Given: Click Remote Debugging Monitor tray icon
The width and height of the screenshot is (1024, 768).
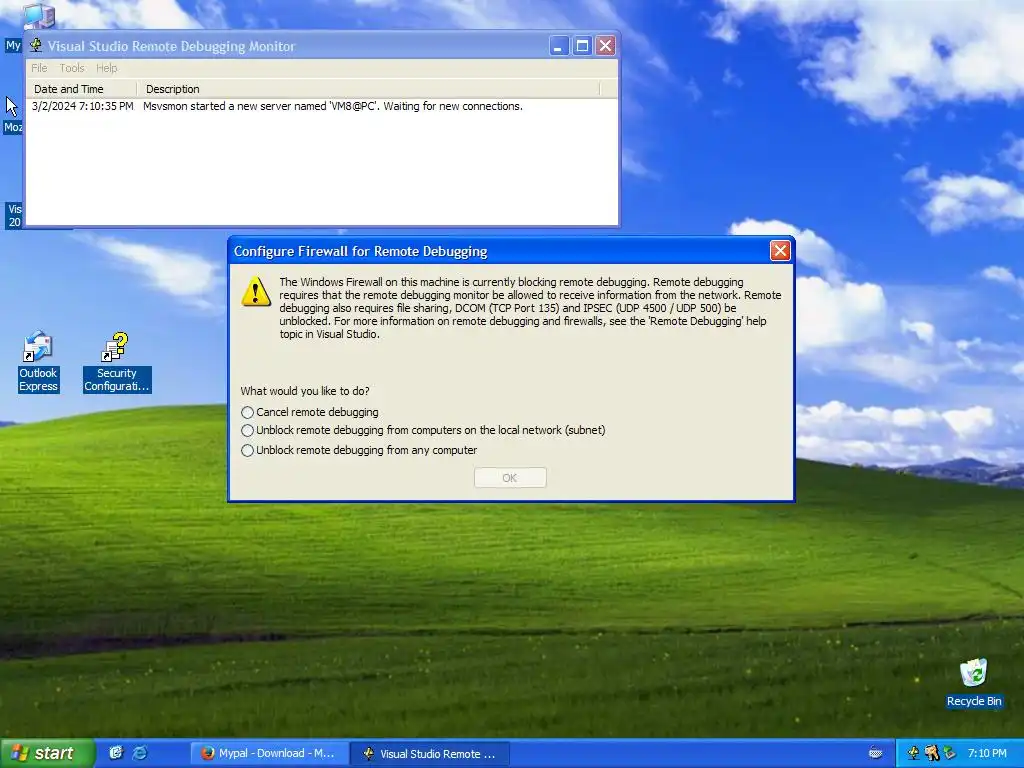Looking at the screenshot, I should click(x=914, y=754).
